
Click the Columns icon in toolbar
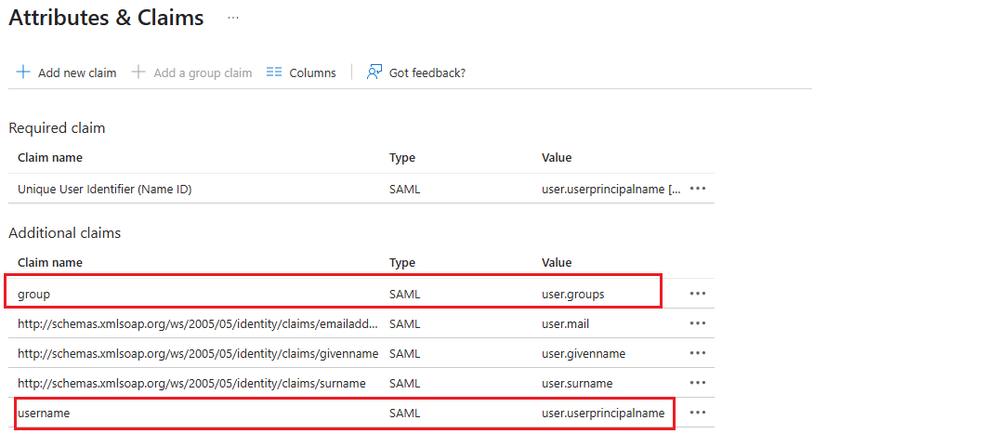pyautogui.click(x=274, y=72)
